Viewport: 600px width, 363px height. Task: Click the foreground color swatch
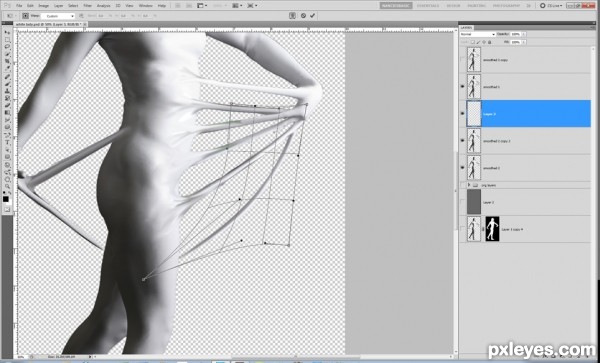click(6, 199)
